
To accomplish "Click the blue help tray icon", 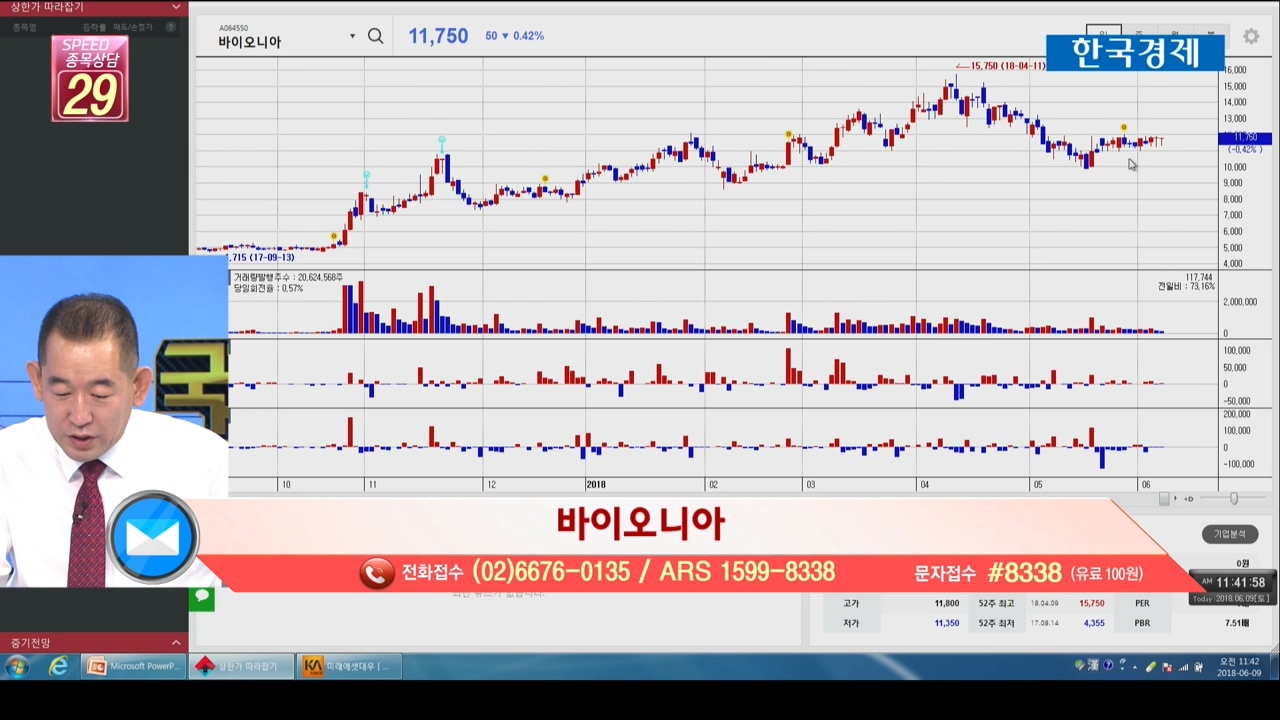I will (x=1109, y=666).
